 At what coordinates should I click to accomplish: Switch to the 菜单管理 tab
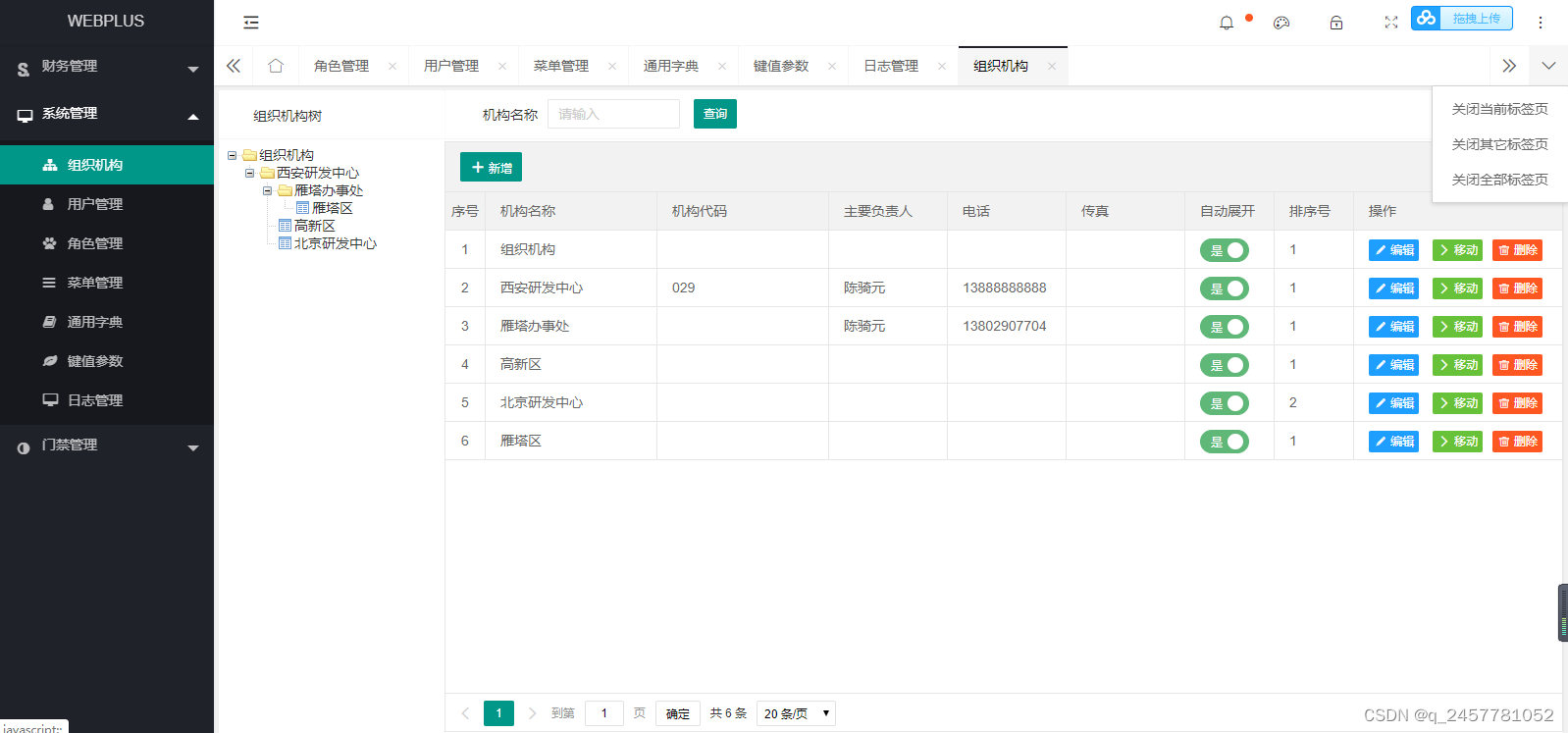[561, 66]
